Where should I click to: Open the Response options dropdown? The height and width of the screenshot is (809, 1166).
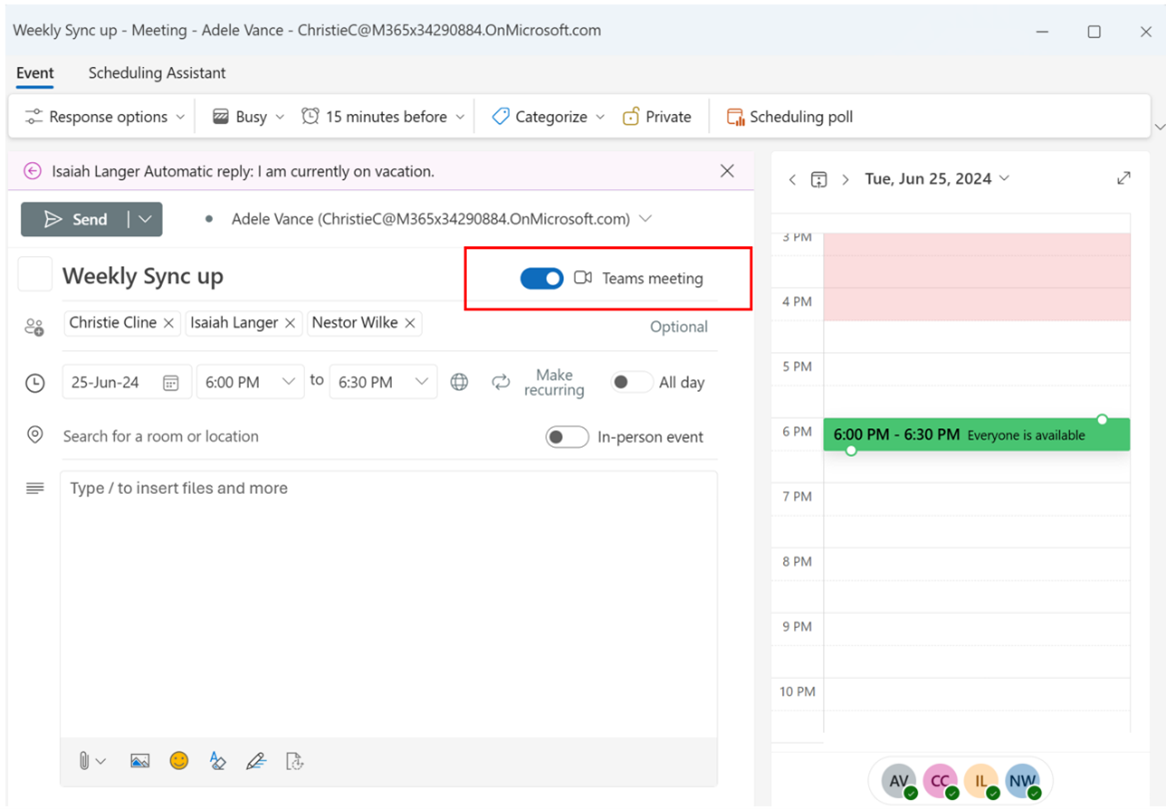101,116
